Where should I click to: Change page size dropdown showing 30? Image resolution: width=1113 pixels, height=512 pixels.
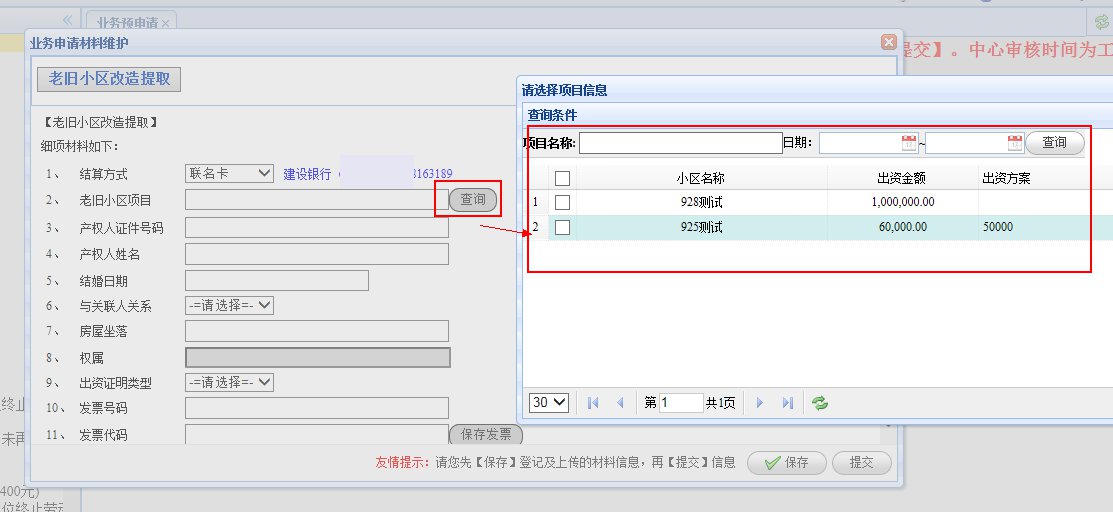[548, 402]
